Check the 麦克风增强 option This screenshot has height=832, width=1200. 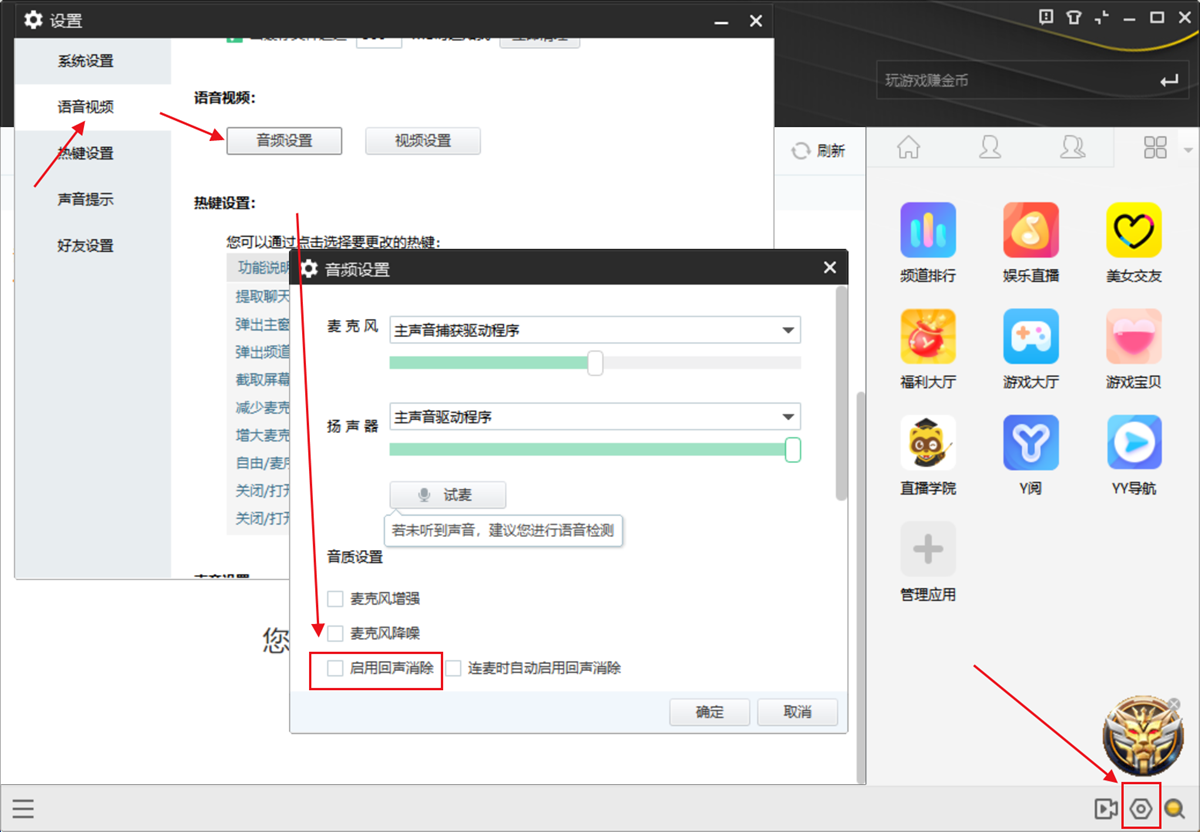[x=335, y=598]
